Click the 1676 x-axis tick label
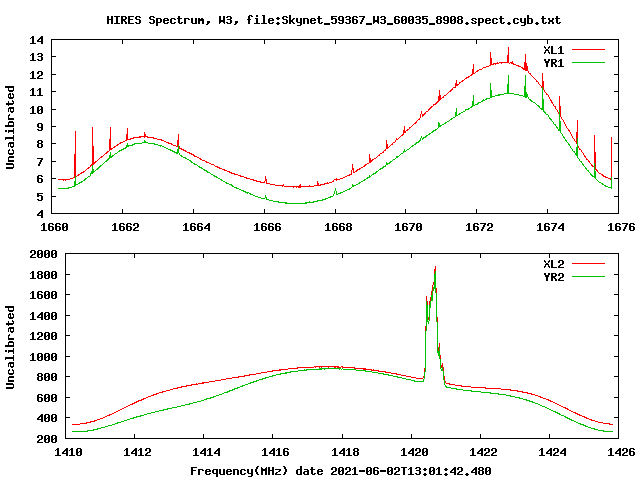640x480 pixels. 621,227
